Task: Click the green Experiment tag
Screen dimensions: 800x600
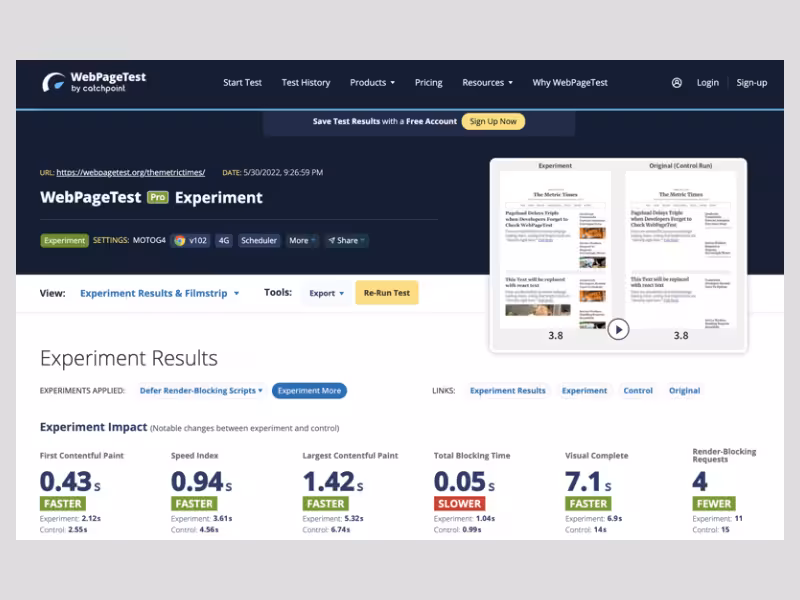Action: (65, 240)
